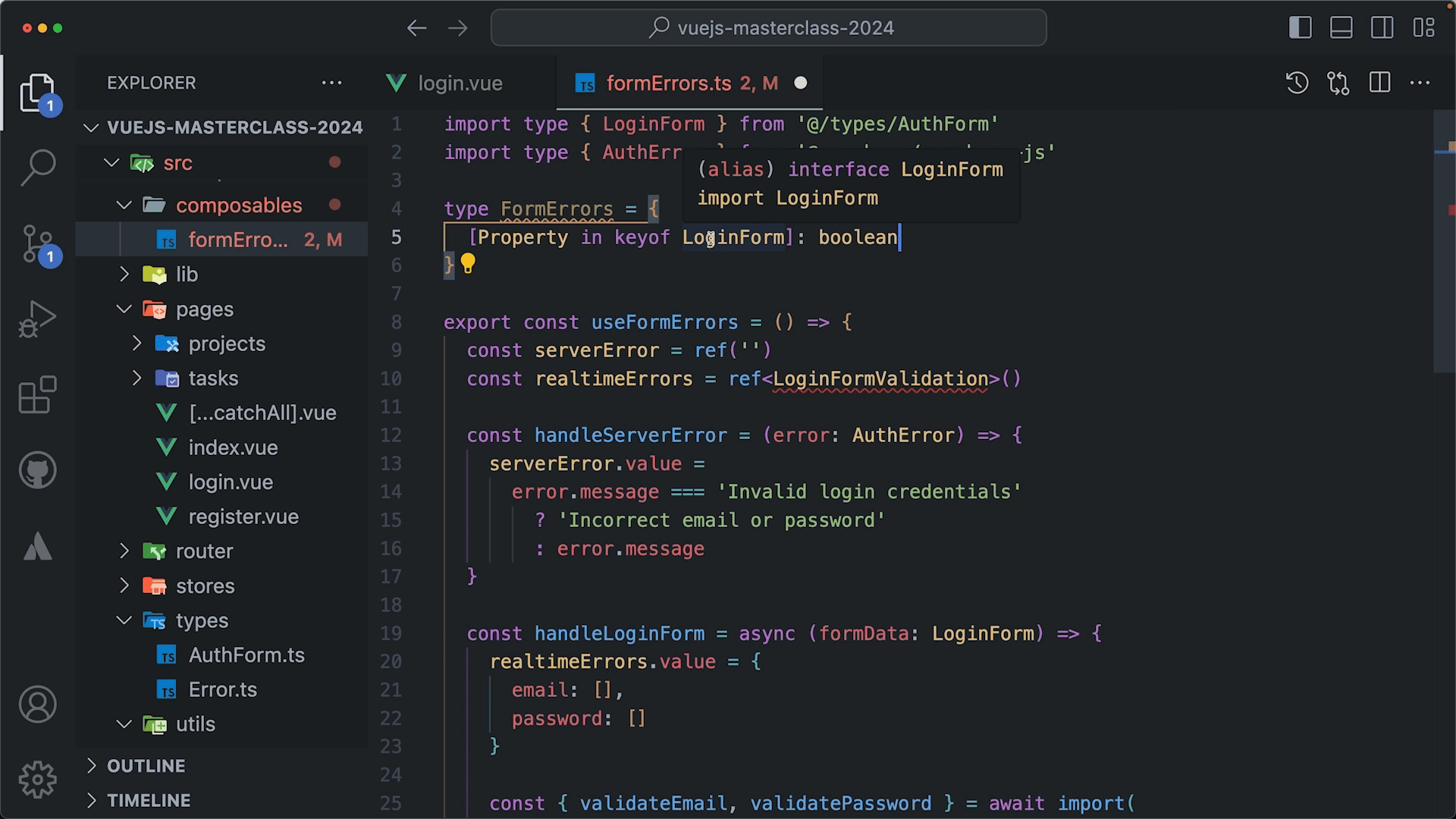Open register.vue in the file tree
1456x819 pixels.
[x=243, y=517]
